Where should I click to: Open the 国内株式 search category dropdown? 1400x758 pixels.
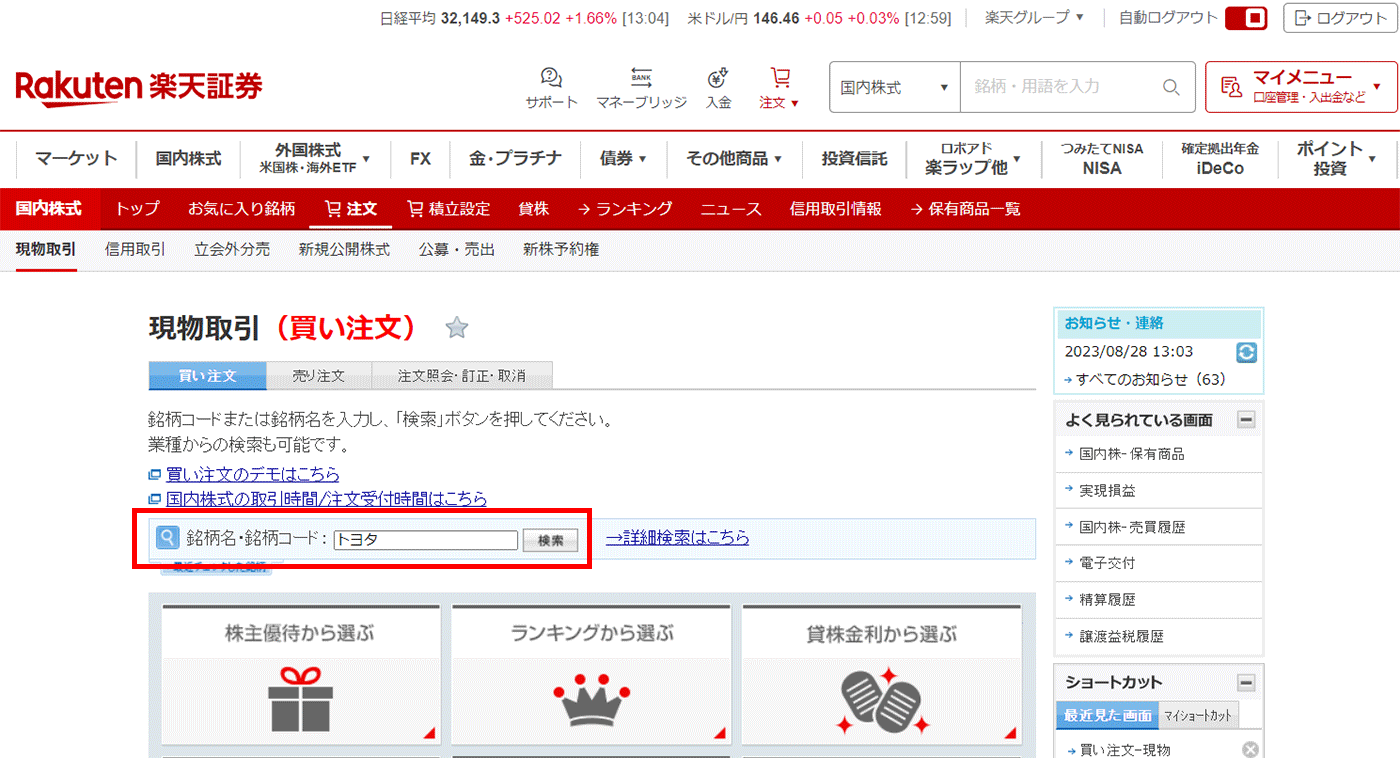coord(895,88)
